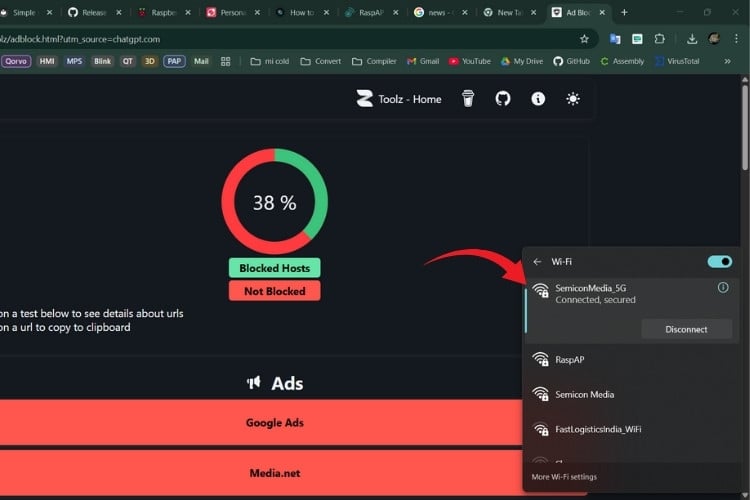Switch to the How to browser tab

point(301,12)
